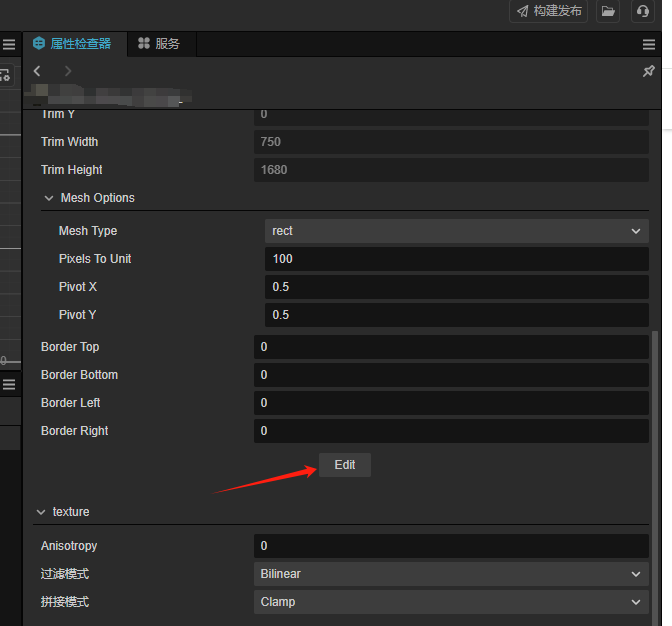Click the Anisotropy field
The height and width of the screenshot is (626, 672).
[451, 546]
